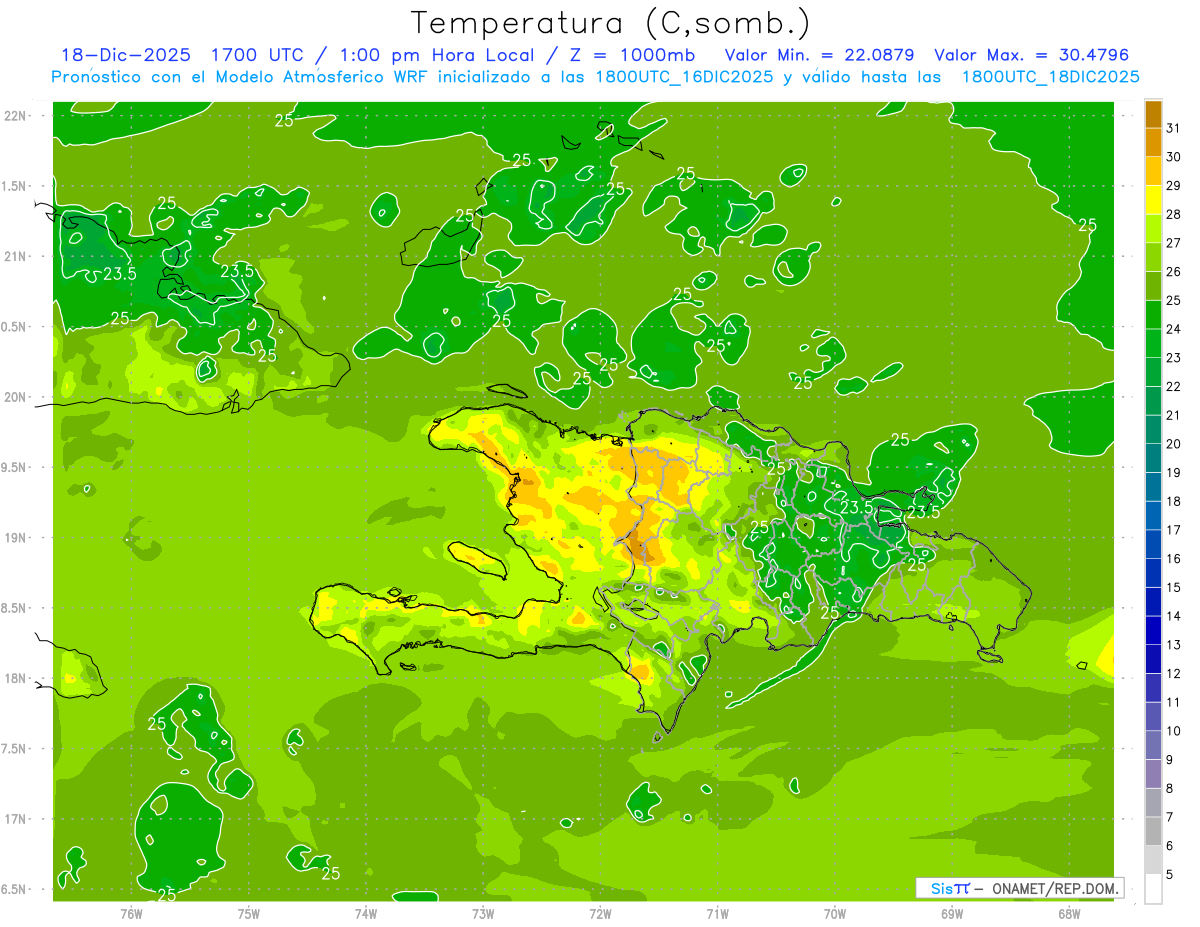
Task: Click the '19N' latitude axis label
Action: [x=17, y=538]
